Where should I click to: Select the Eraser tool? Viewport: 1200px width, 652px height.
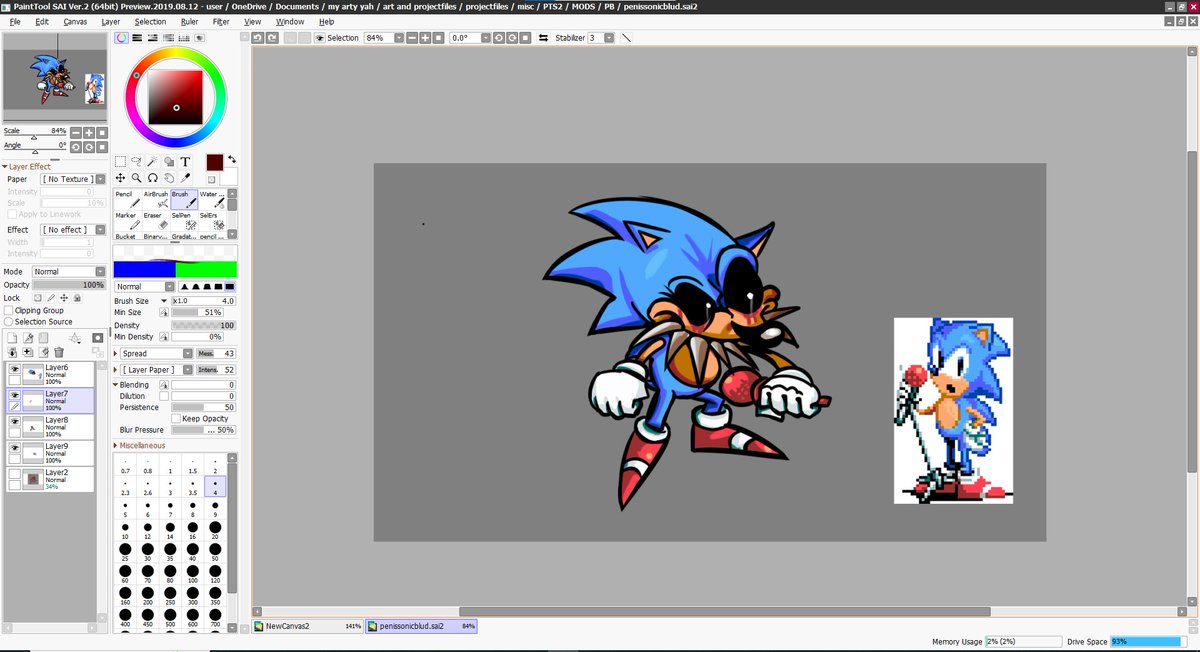[155, 221]
